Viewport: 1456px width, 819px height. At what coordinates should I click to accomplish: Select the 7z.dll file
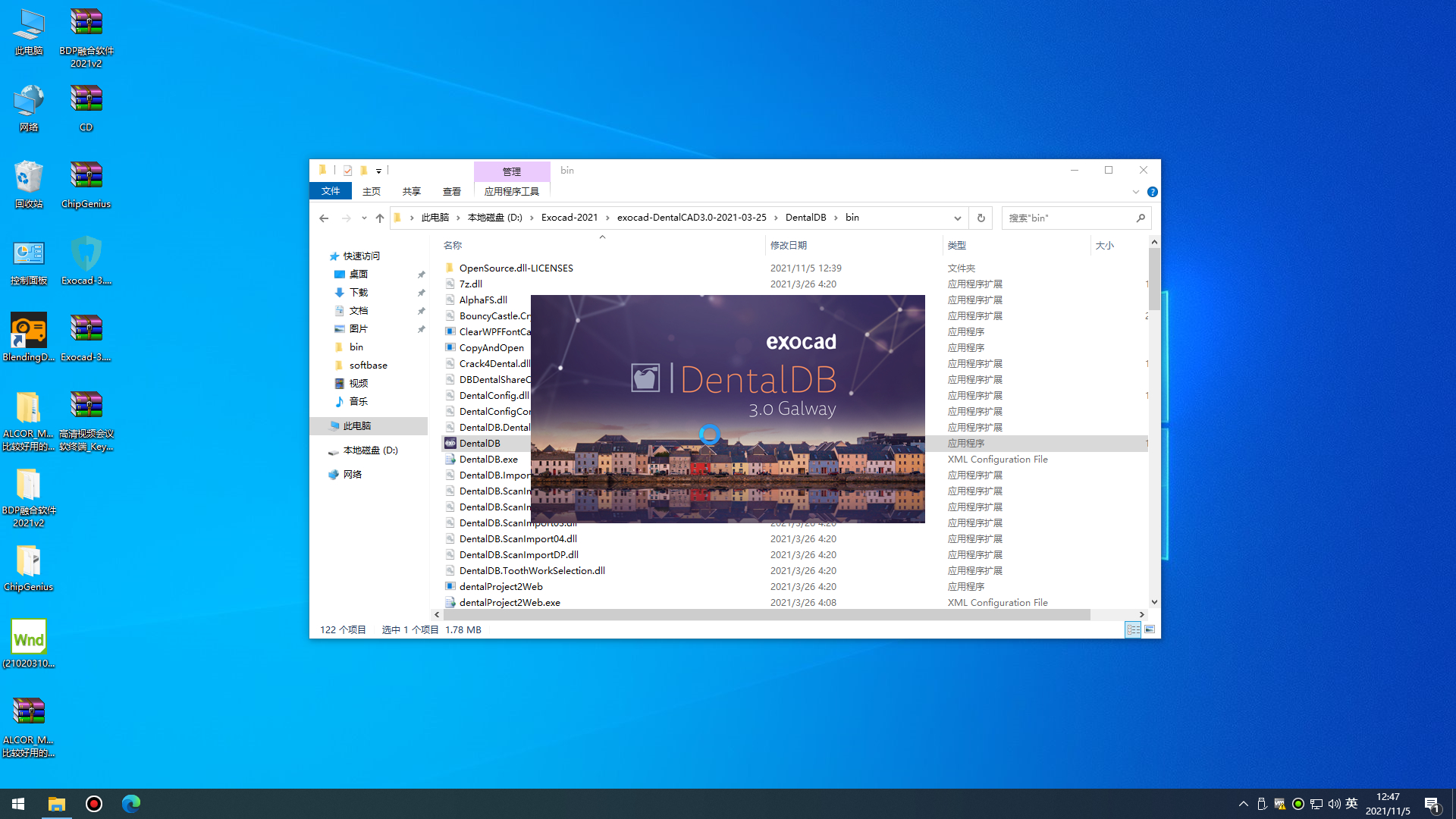(x=471, y=284)
